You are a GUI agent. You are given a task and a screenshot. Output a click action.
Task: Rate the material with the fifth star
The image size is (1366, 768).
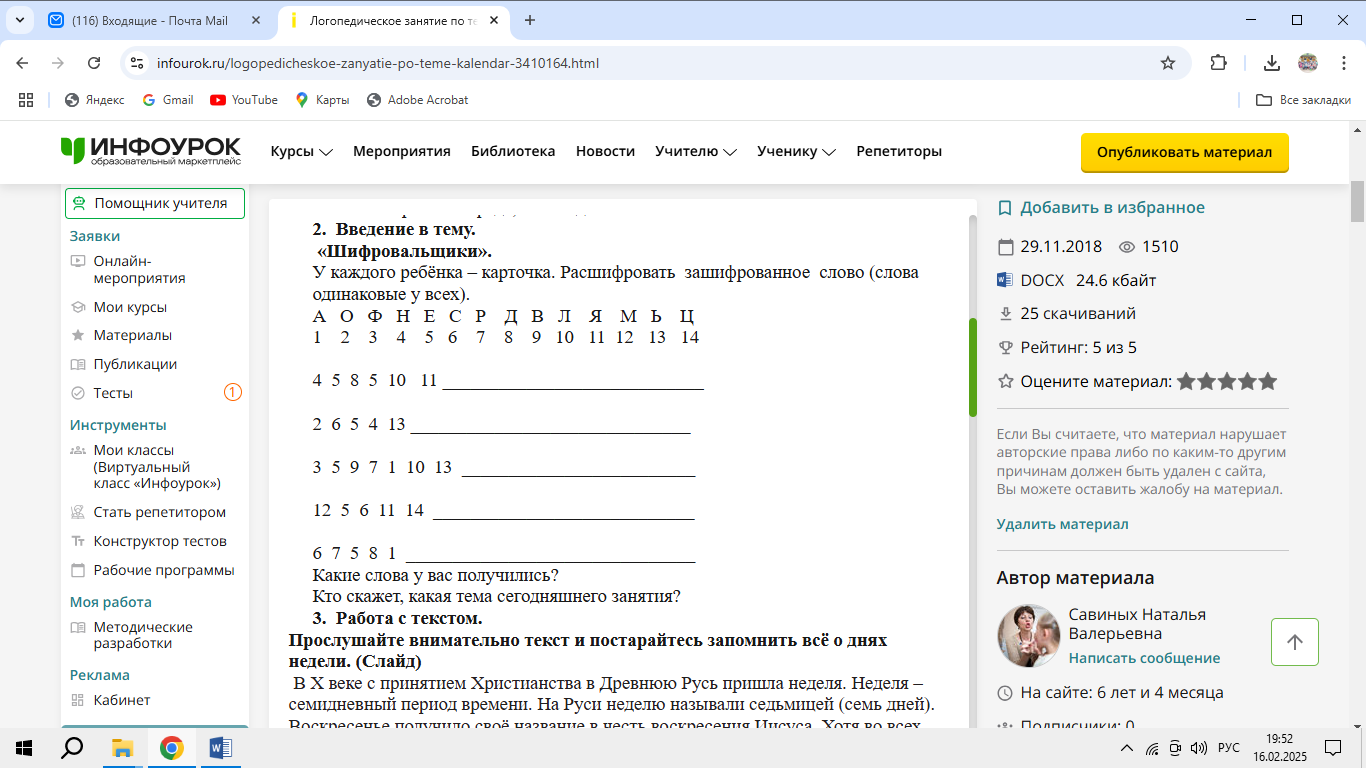tap(1268, 381)
